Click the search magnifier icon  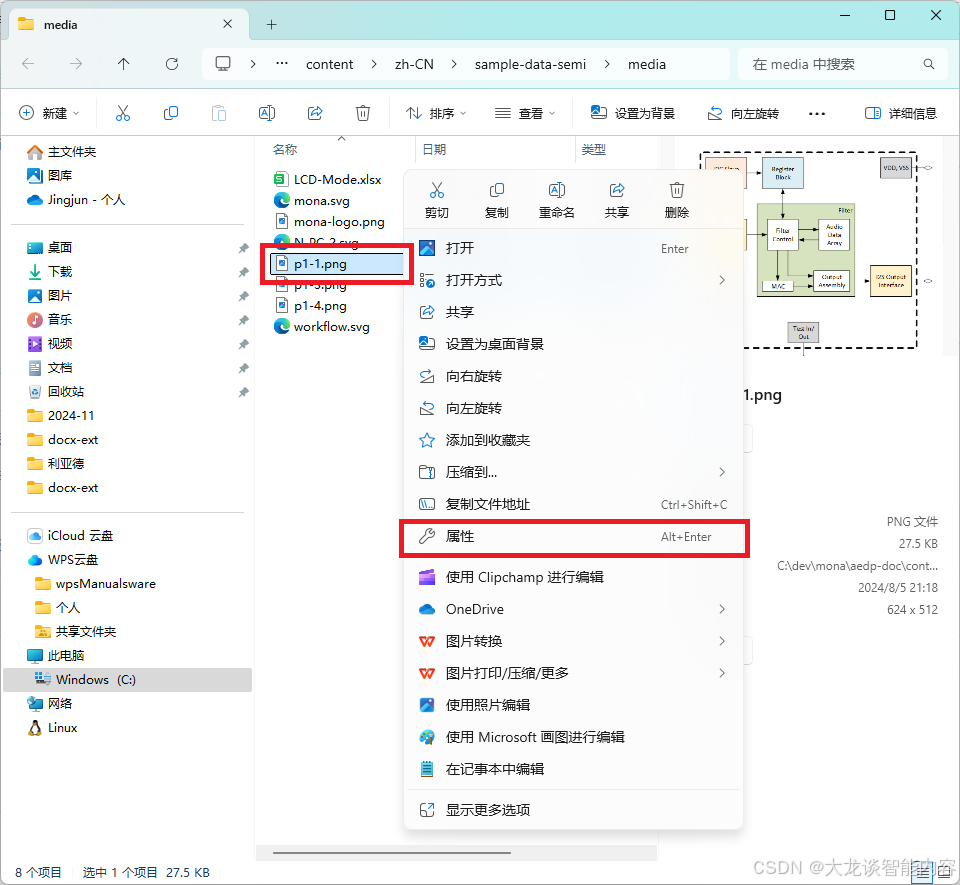pyautogui.click(x=929, y=64)
